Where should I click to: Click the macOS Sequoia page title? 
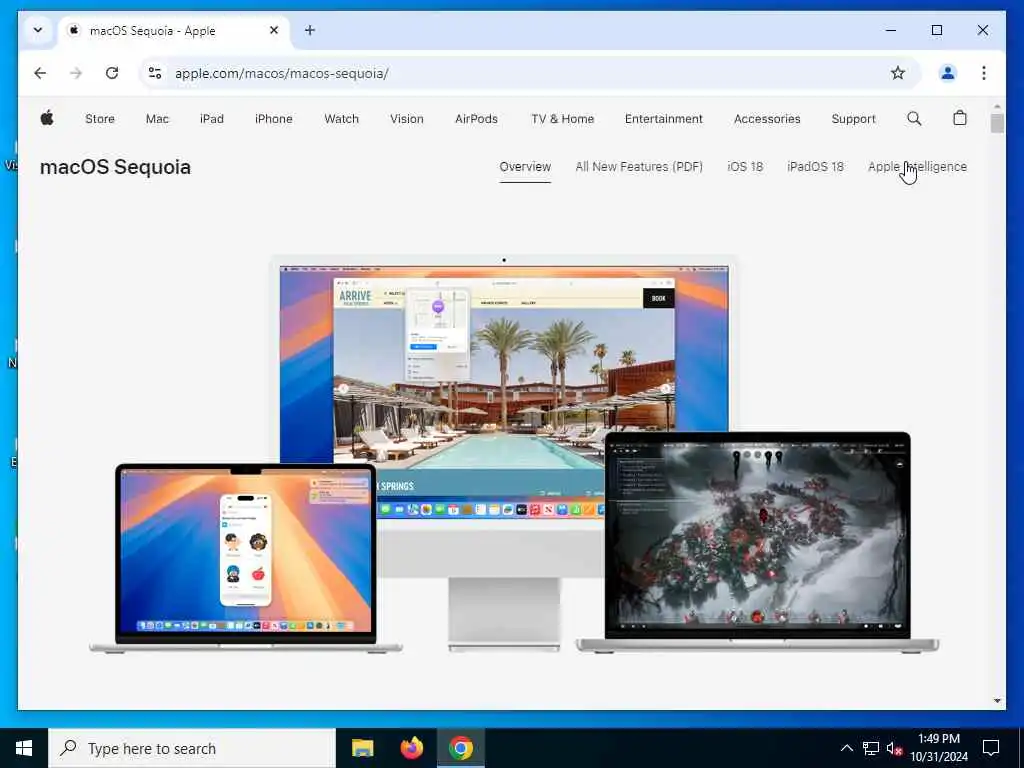pyautogui.click(x=116, y=167)
